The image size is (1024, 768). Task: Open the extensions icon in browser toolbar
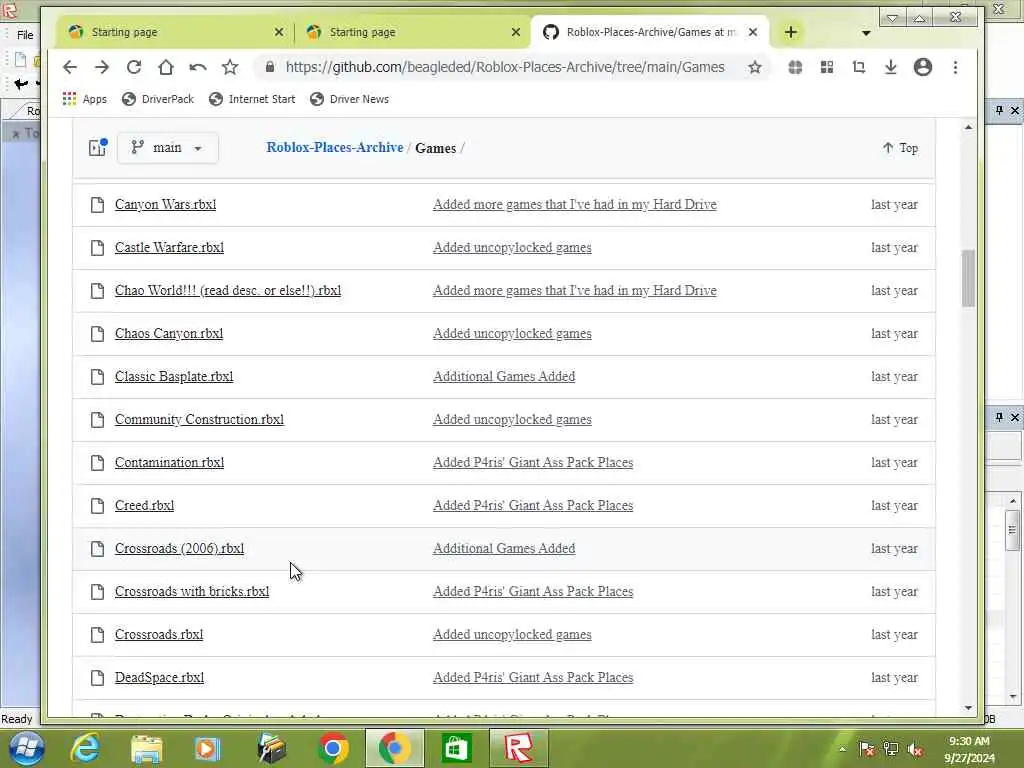click(795, 67)
